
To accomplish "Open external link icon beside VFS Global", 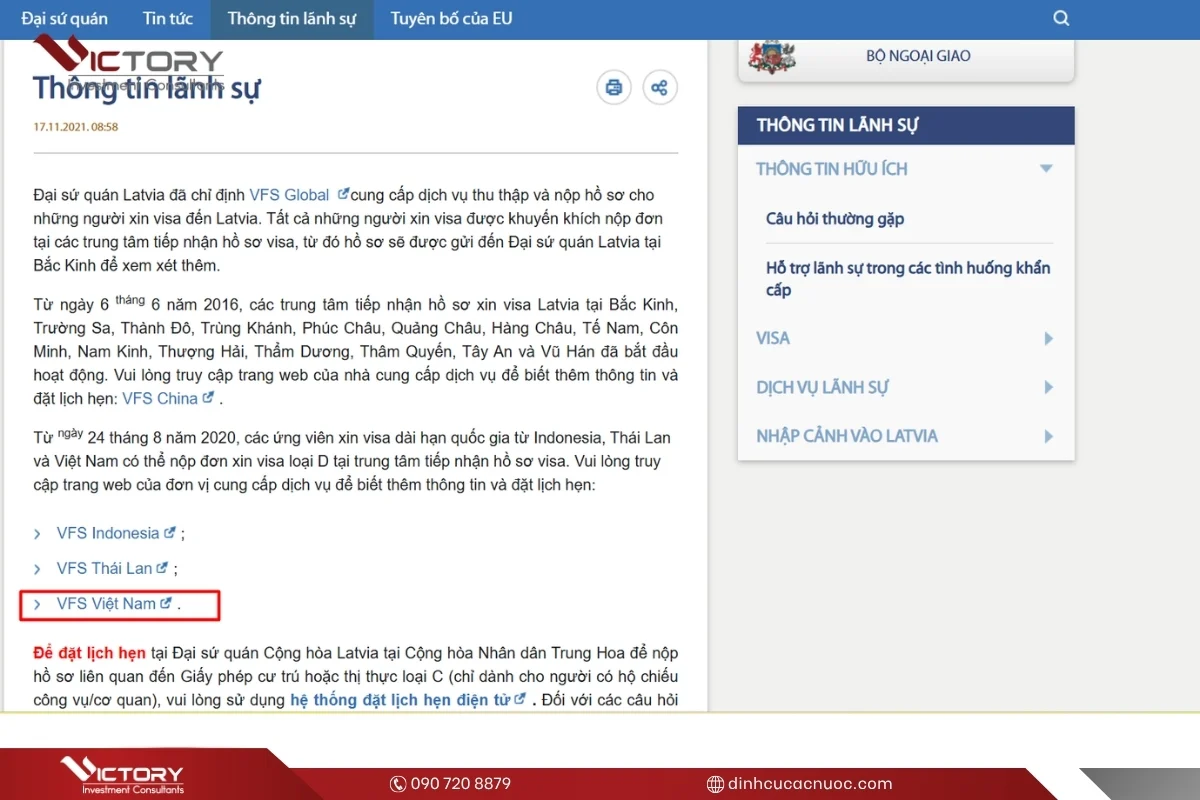I will (343, 194).
